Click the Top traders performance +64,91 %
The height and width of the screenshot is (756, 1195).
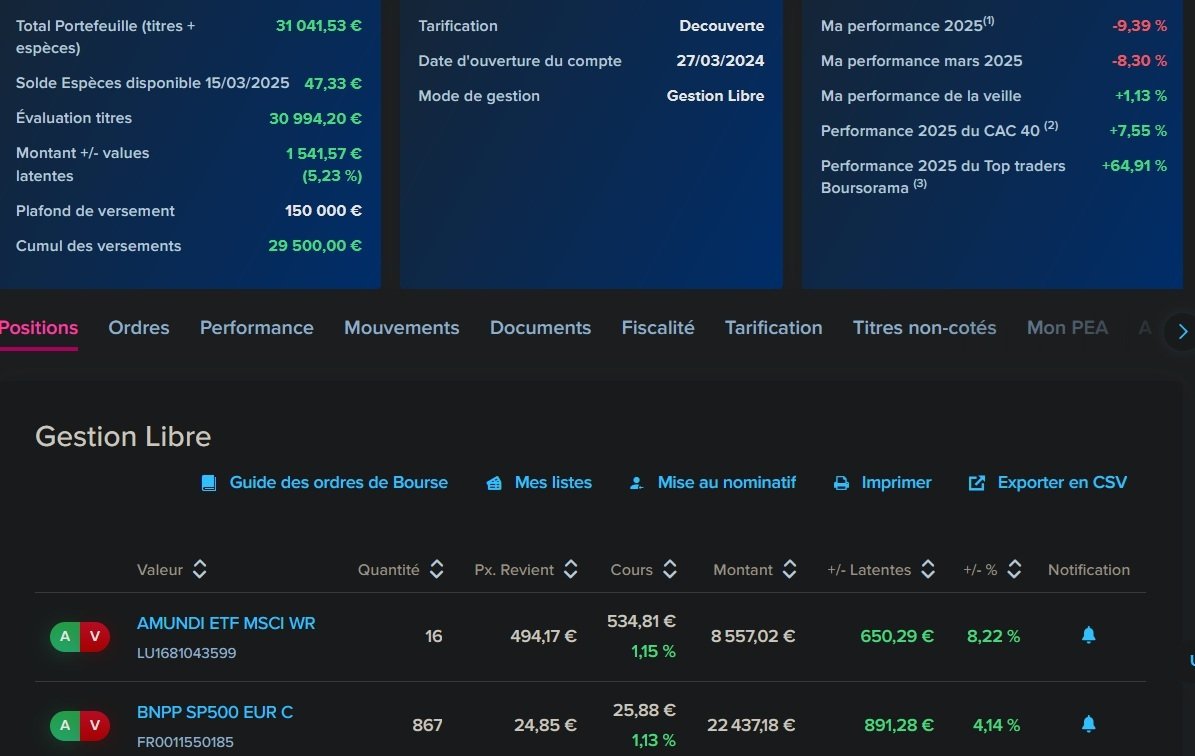(1134, 166)
